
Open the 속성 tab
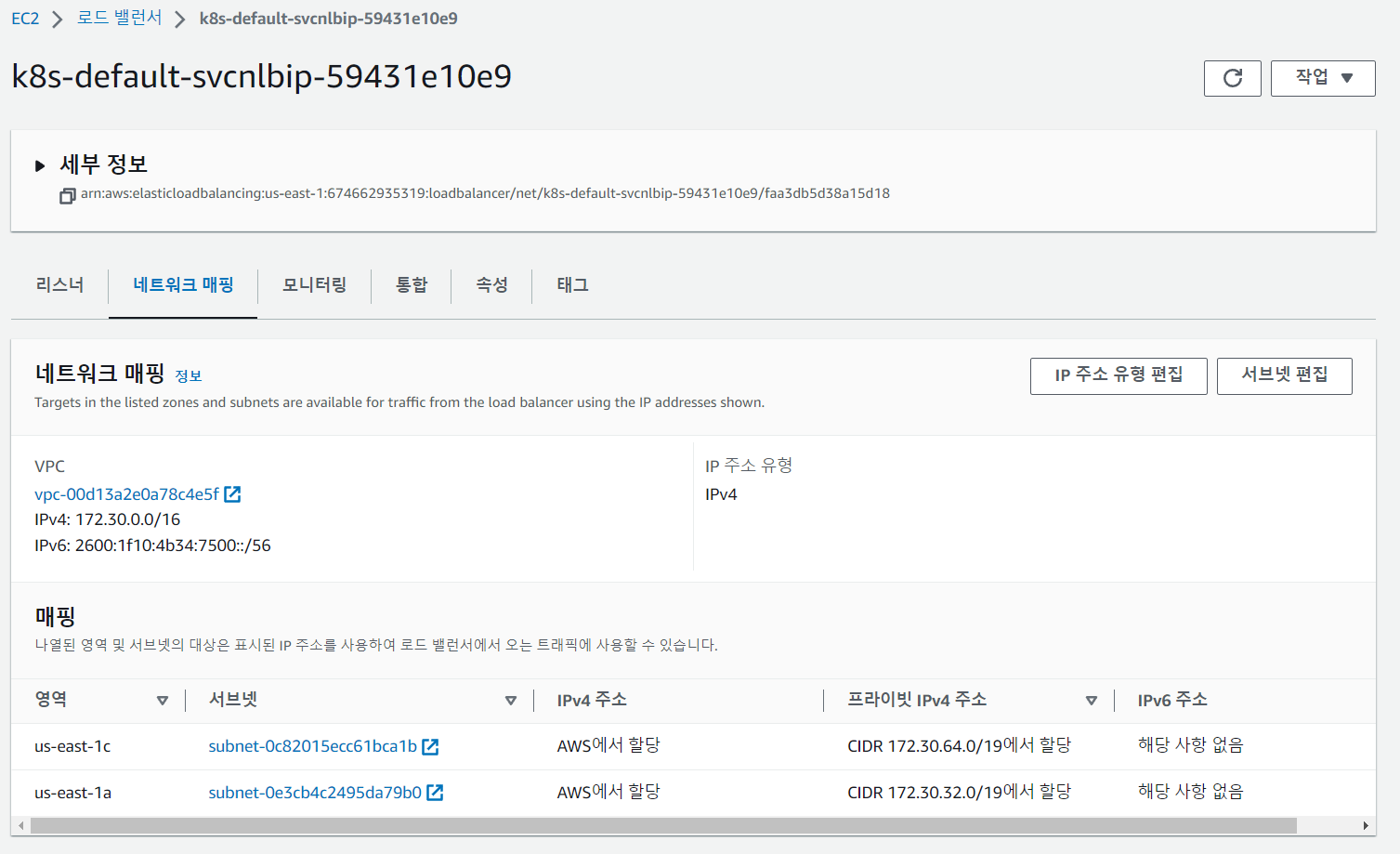point(491,285)
